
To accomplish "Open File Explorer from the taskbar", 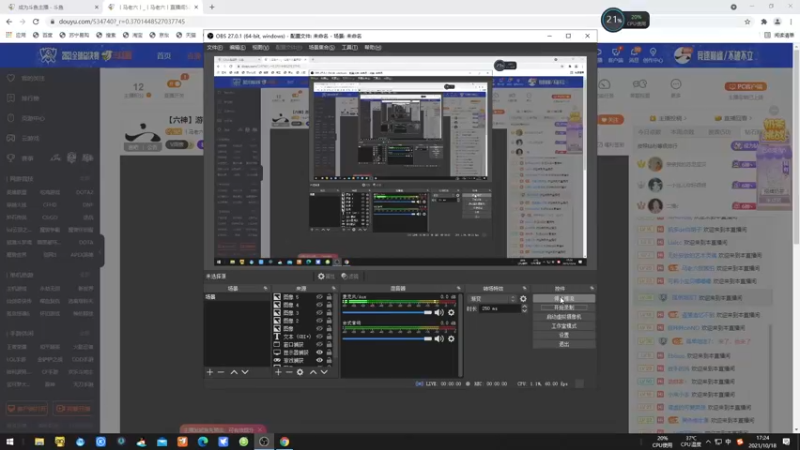I will click(39, 442).
